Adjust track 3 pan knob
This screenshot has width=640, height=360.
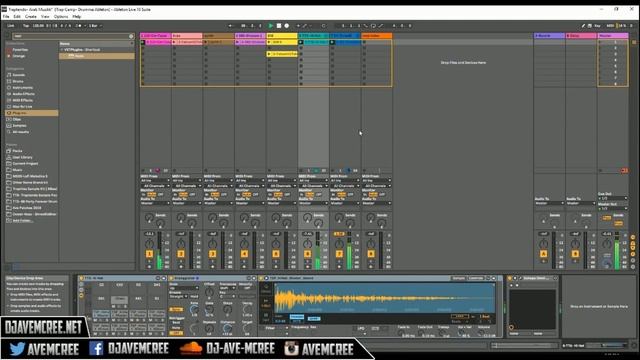(212, 244)
